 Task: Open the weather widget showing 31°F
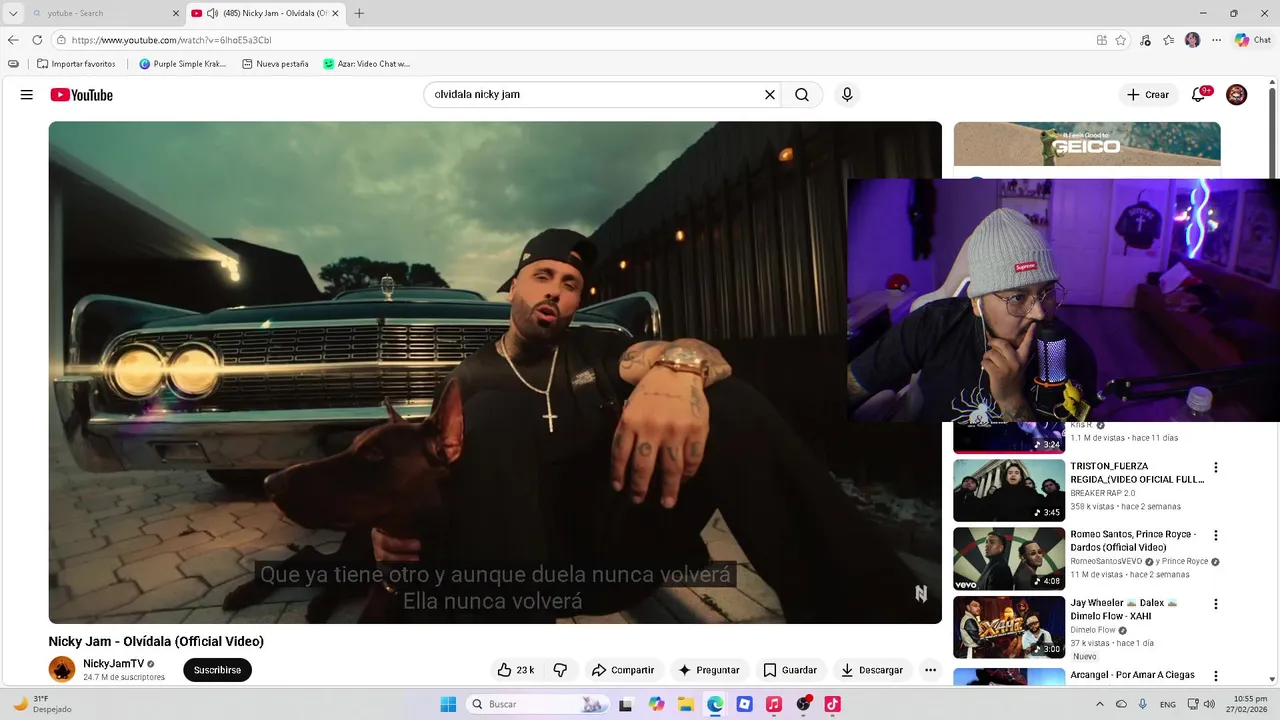41,704
